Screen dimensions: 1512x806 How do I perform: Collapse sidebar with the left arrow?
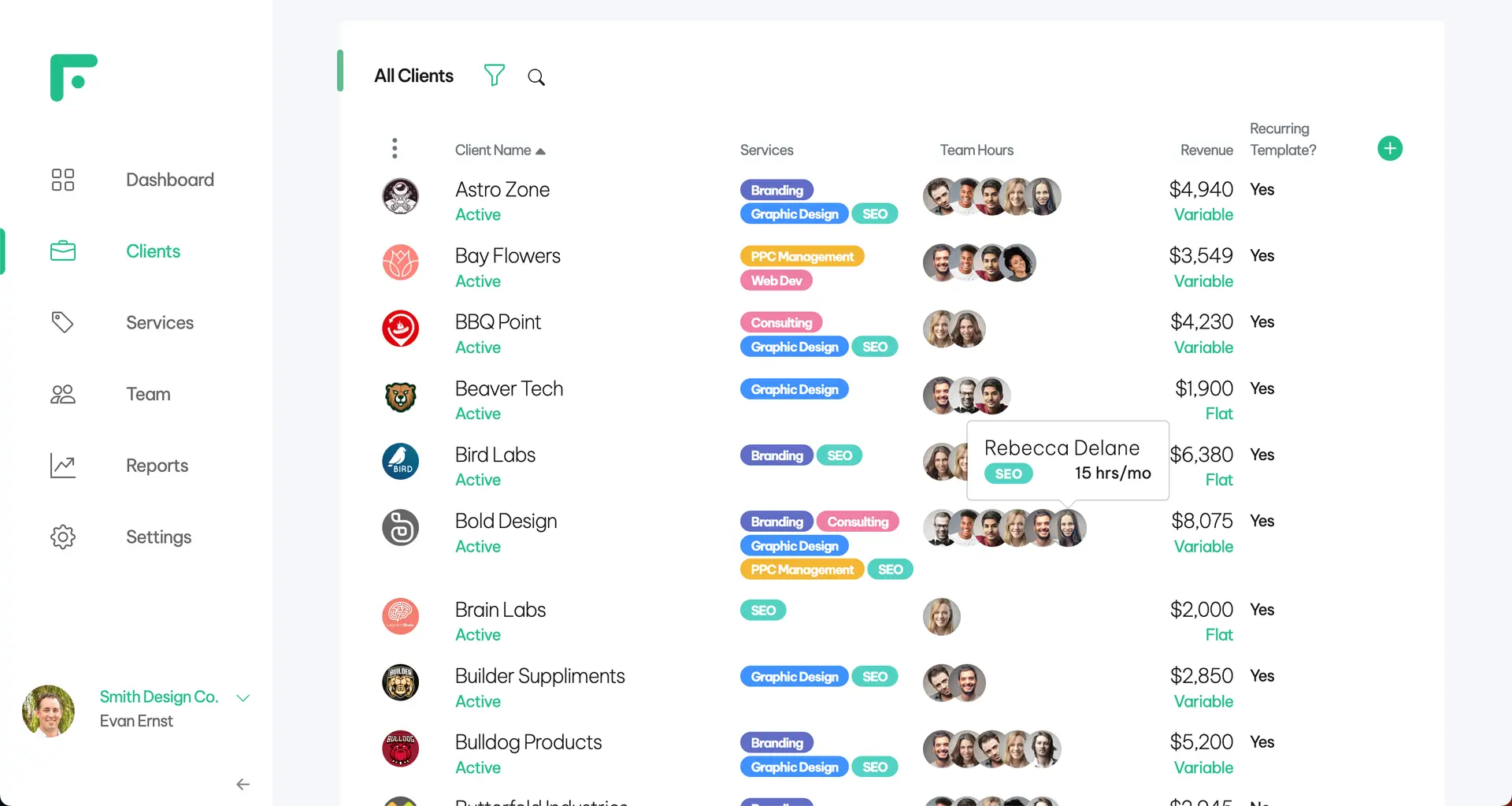[243, 784]
